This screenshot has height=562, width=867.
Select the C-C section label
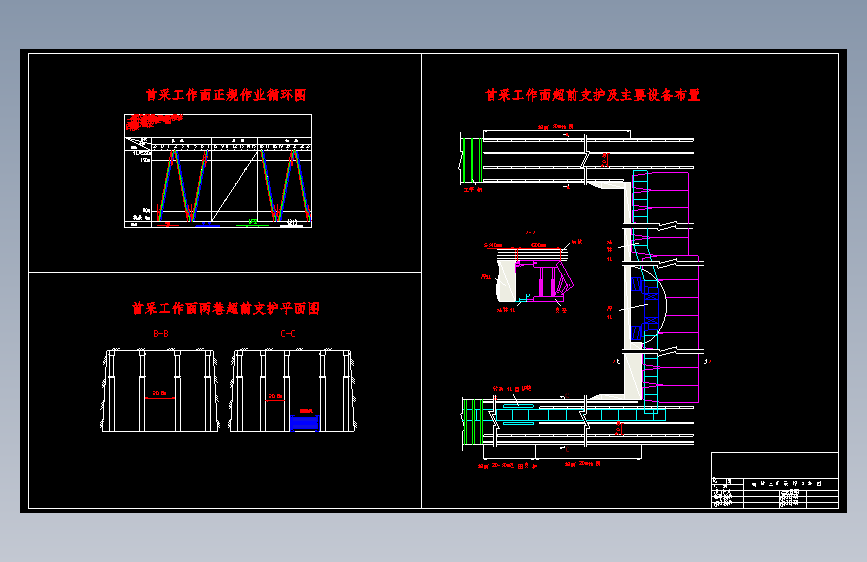(288, 334)
